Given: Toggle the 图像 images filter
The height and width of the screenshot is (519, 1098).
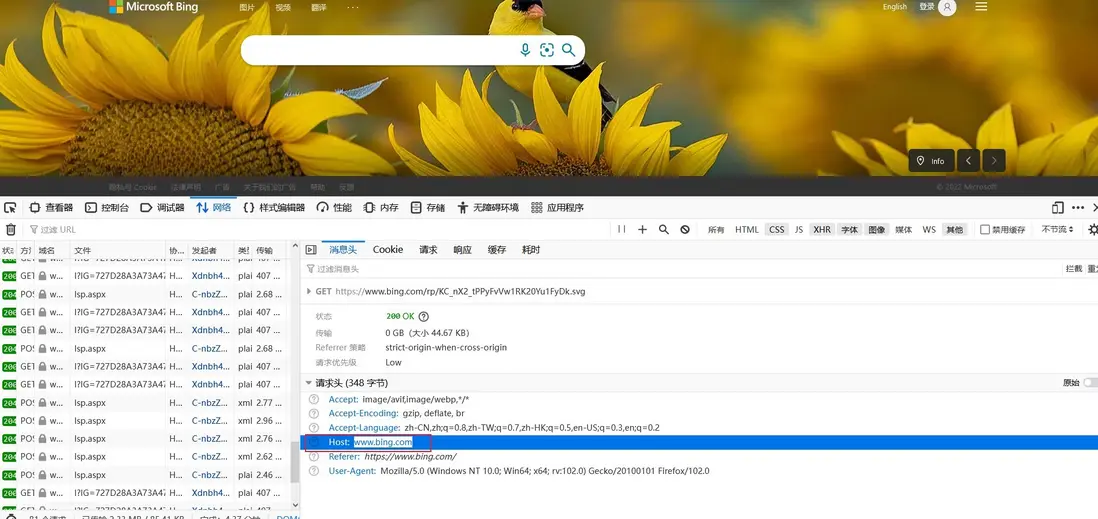Looking at the screenshot, I should 877,230.
